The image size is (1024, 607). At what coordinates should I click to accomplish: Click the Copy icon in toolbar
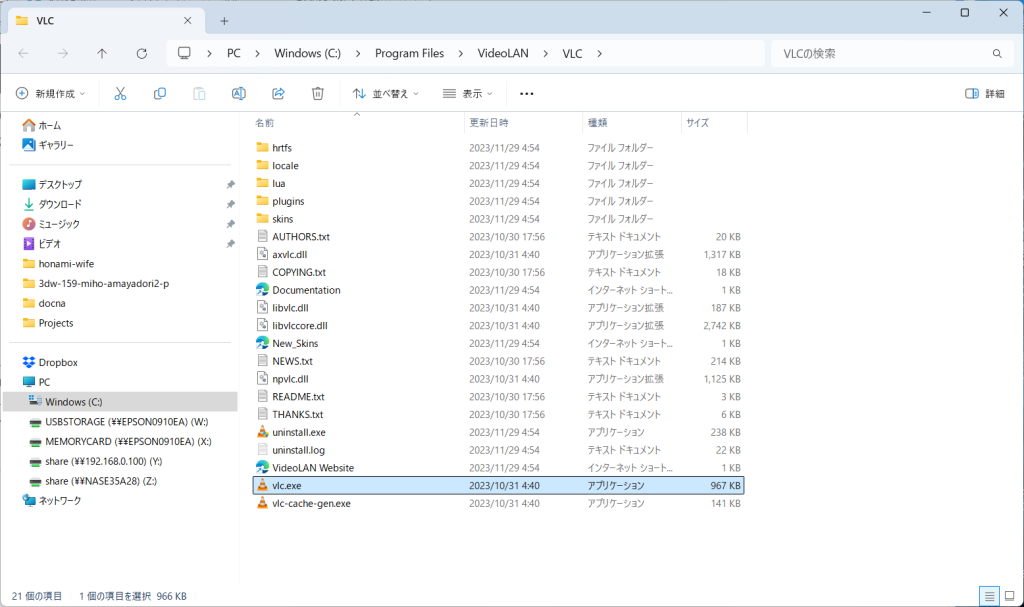159,93
